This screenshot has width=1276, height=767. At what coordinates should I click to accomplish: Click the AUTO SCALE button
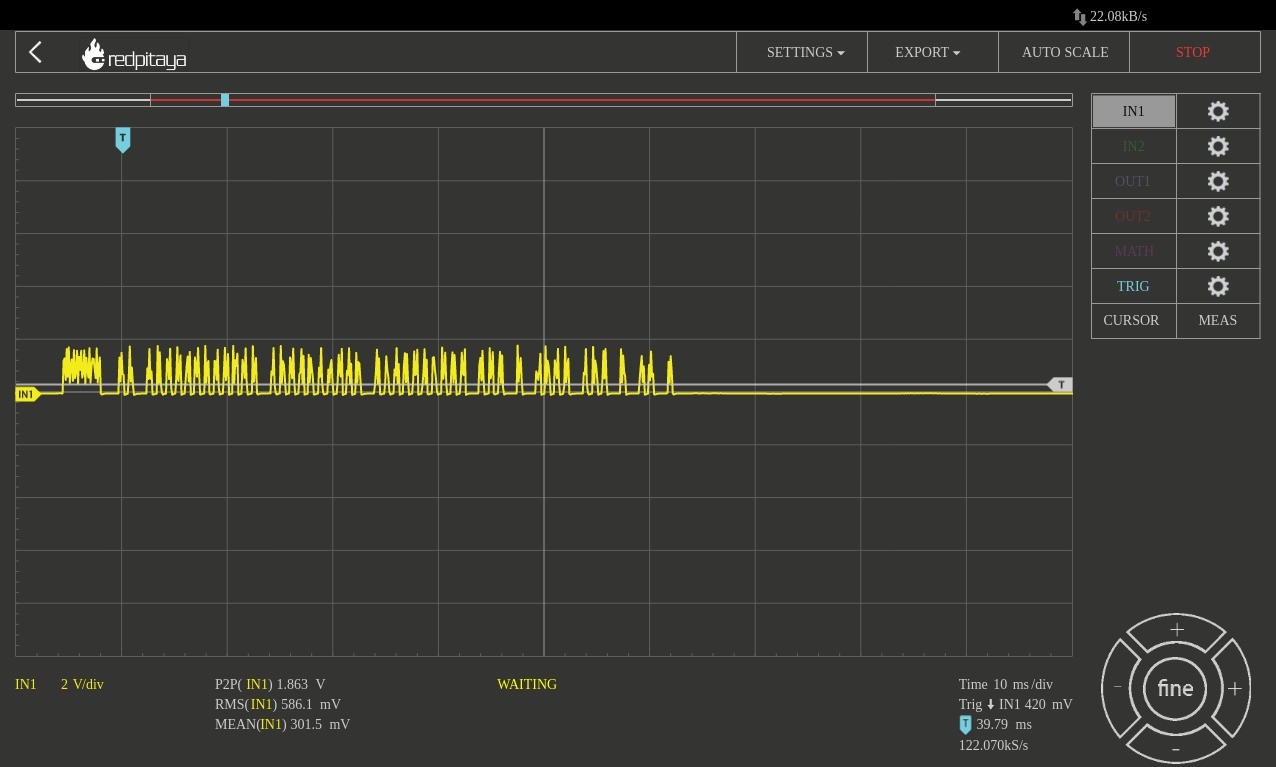pos(1064,52)
